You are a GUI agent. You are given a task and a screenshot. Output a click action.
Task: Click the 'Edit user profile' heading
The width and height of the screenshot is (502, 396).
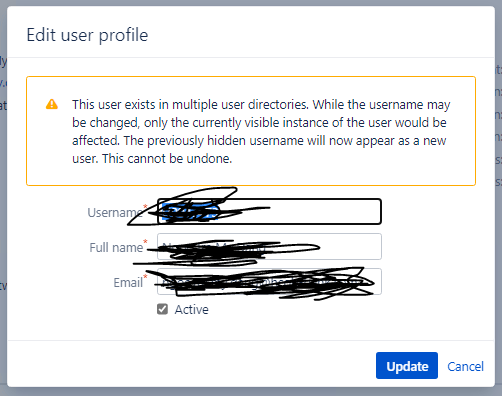pyautogui.click(x=87, y=35)
